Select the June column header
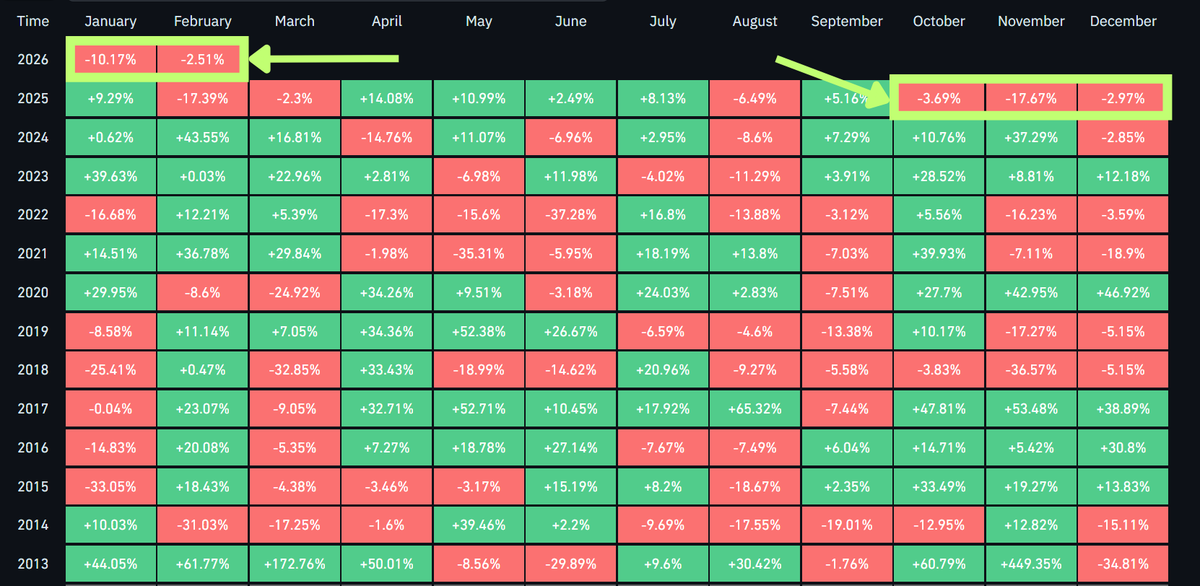This screenshot has width=1200, height=586. point(570,21)
